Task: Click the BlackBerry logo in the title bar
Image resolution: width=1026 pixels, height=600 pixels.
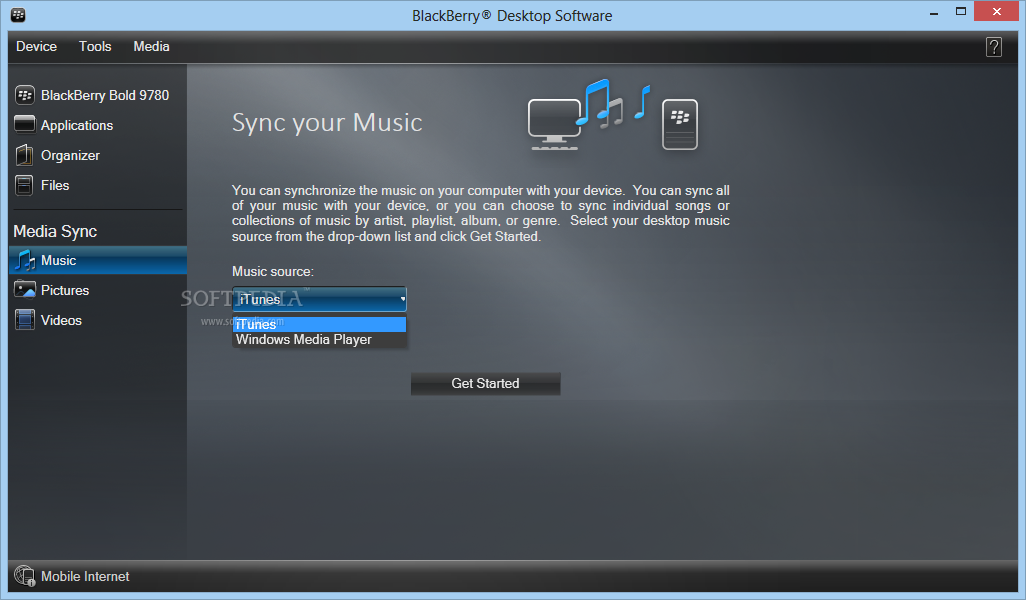Action: 18,14
